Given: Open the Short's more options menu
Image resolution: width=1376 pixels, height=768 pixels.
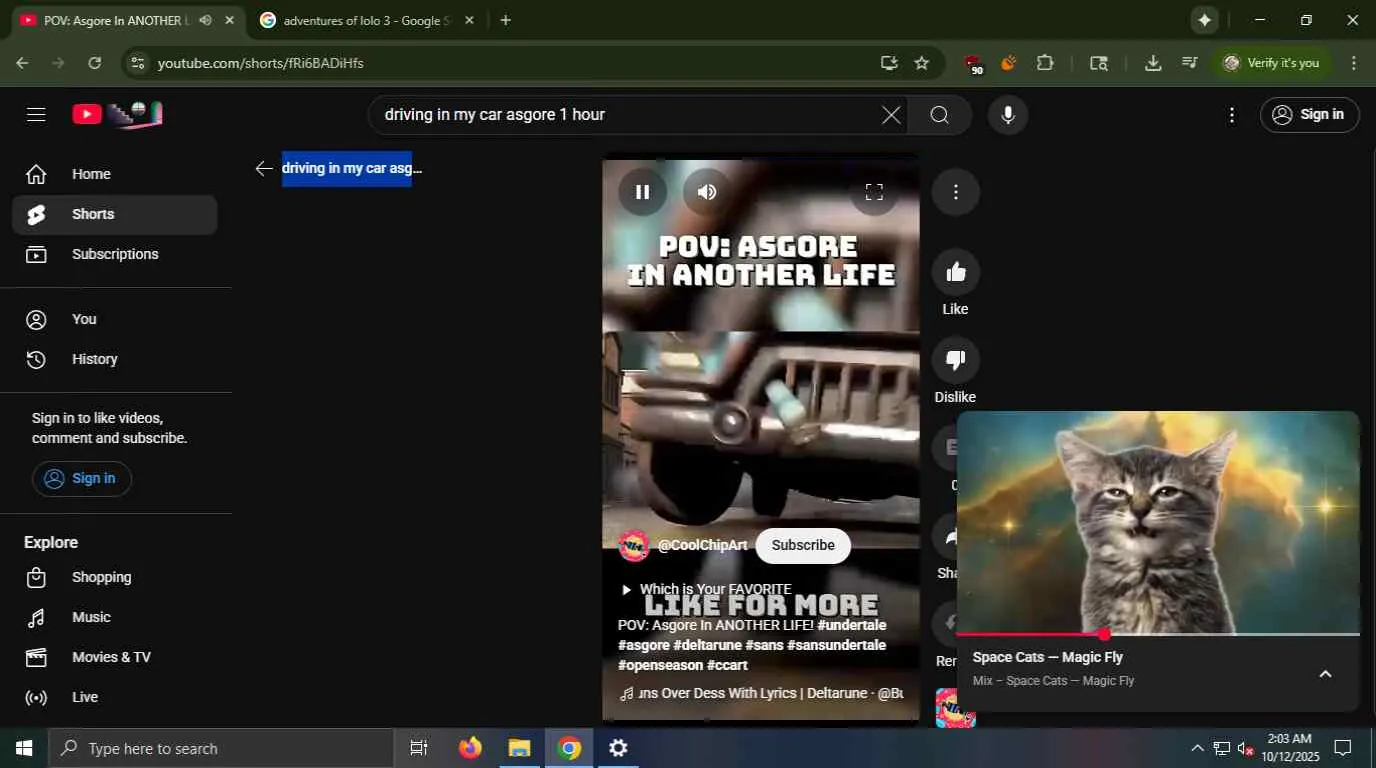Looking at the screenshot, I should pos(956,192).
